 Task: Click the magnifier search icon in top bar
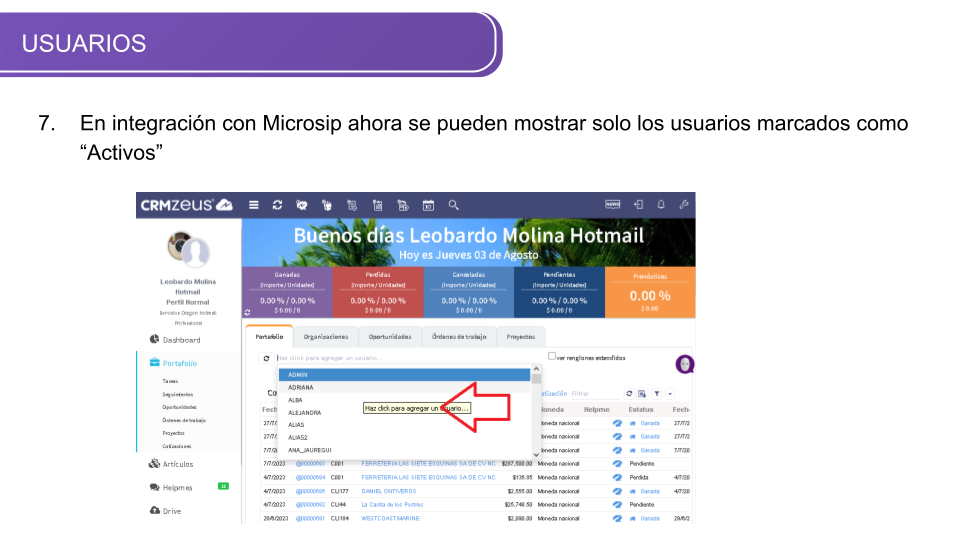453,205
